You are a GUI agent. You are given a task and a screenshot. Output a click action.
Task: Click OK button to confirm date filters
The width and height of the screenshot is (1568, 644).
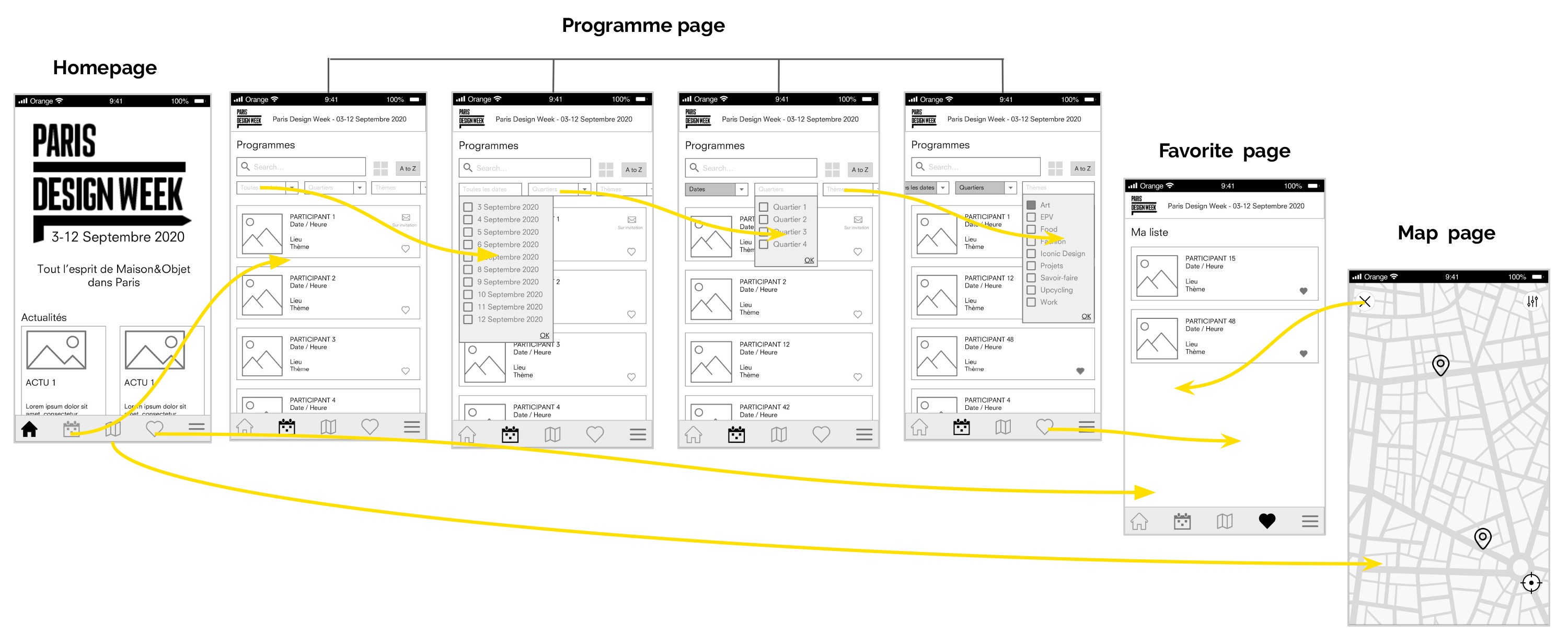coord(545,335)
